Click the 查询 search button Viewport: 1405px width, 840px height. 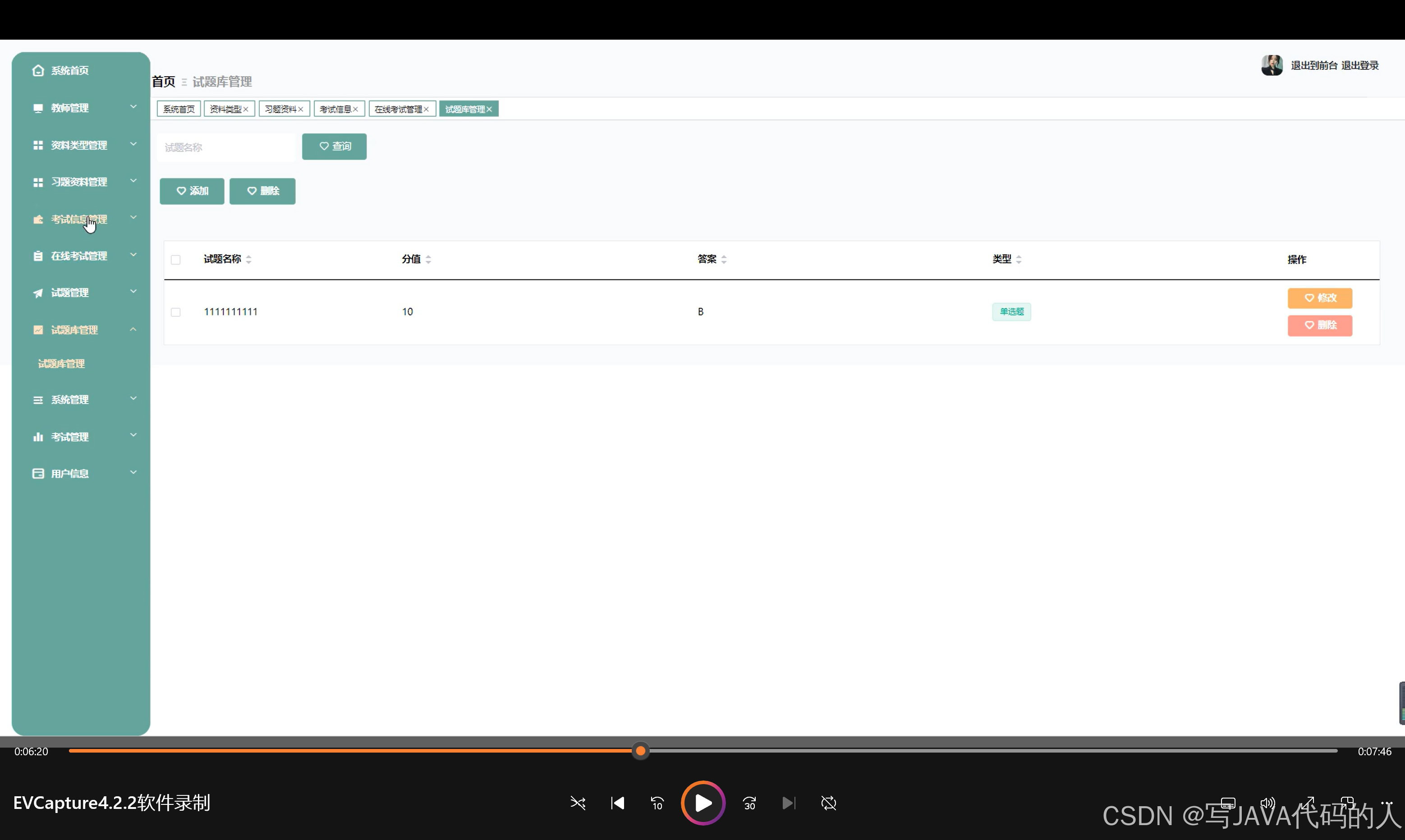pos(334,146)
